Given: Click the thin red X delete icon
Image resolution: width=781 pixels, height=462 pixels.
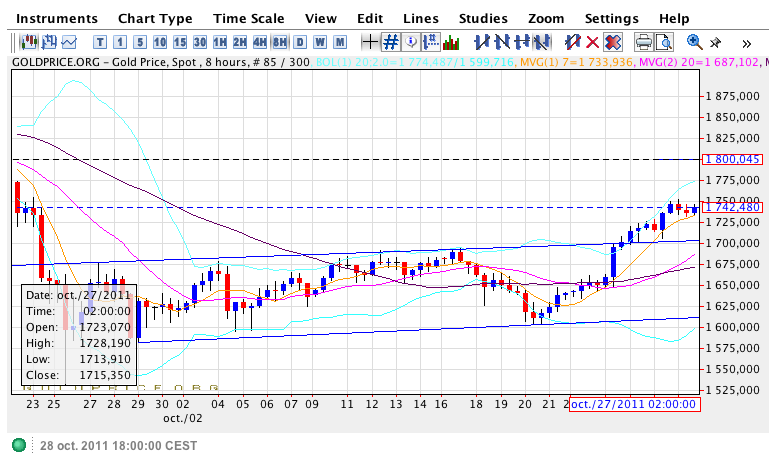Looking at the screenshot, I should click(592, 42).
